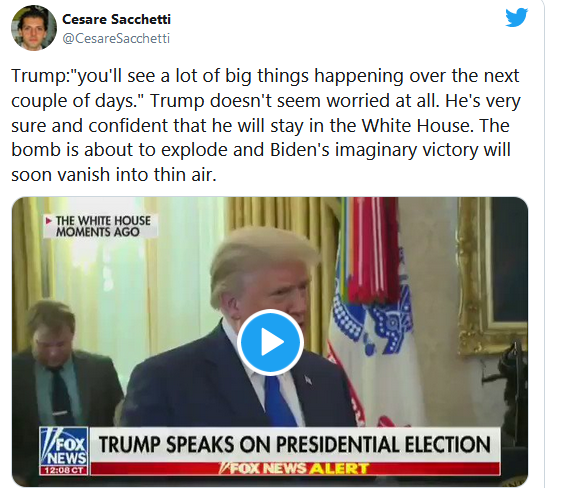The height and width of the screenshot is (488, 576).
Task: Click the Cesare Sacchetti display name
Action: (x=116, y=19)
